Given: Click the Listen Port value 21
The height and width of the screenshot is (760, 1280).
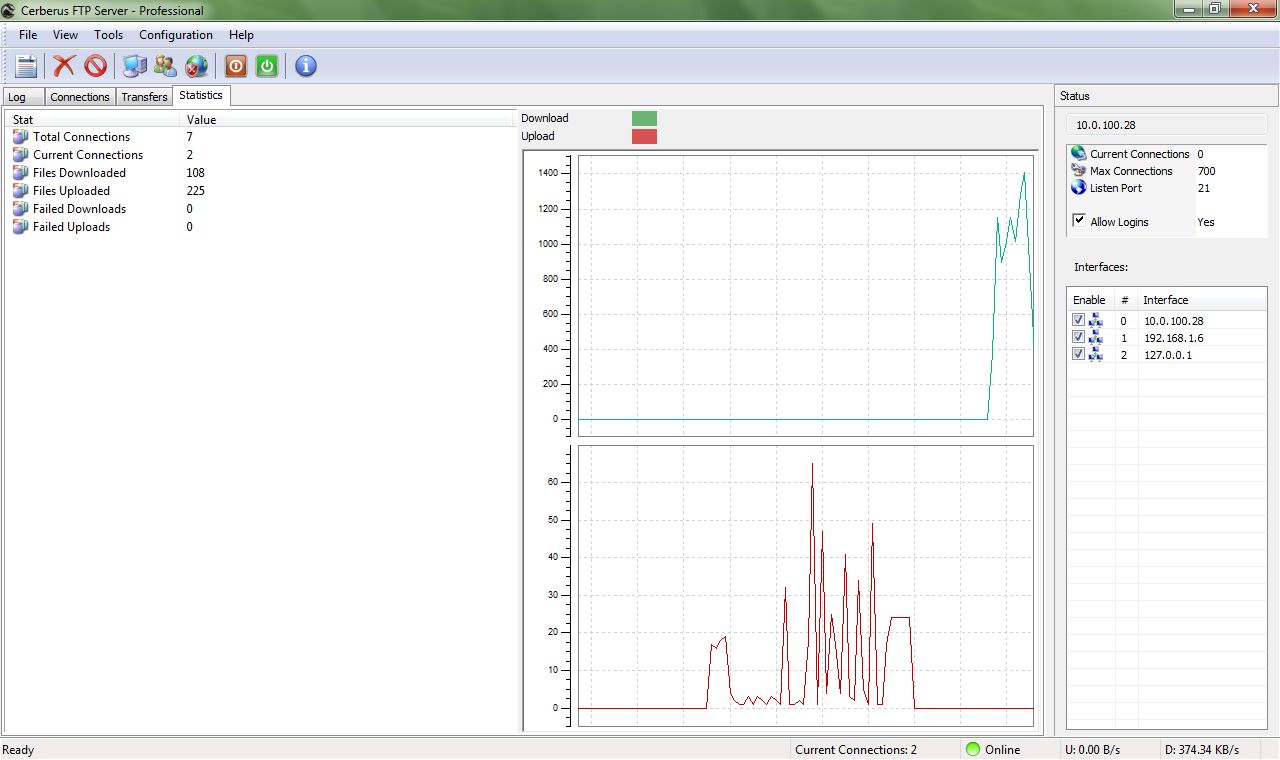Looking at the screenshot, I should point(1203,188).
